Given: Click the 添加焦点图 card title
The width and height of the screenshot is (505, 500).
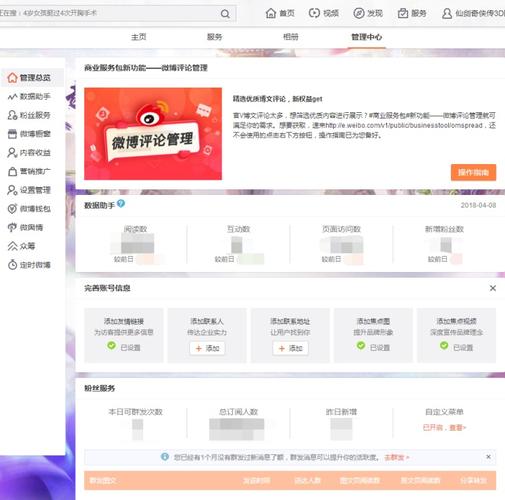Looking at the screenshot, I should 373,321.
